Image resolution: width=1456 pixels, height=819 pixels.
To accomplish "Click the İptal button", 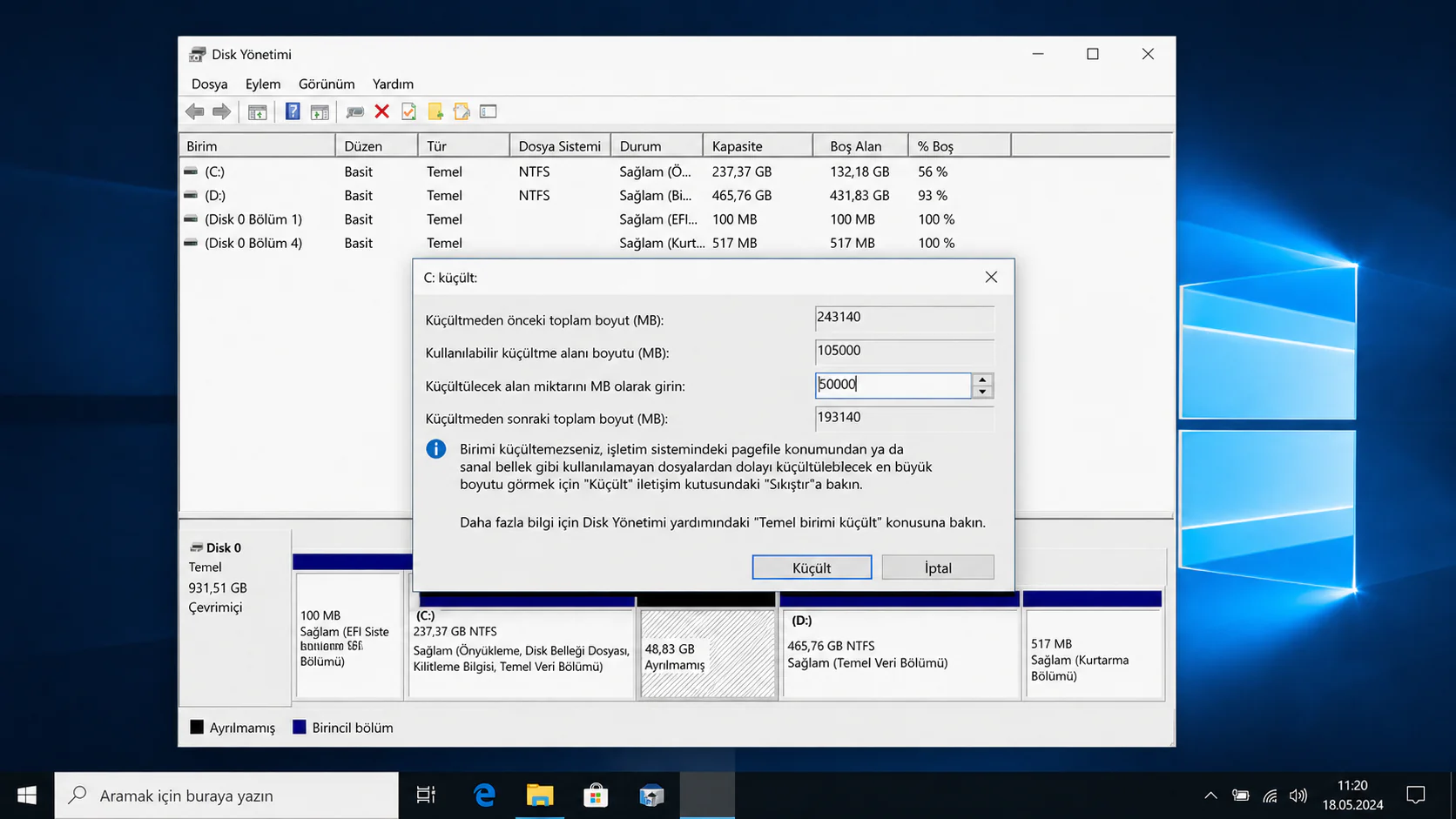I will click(x=937, y=567).
